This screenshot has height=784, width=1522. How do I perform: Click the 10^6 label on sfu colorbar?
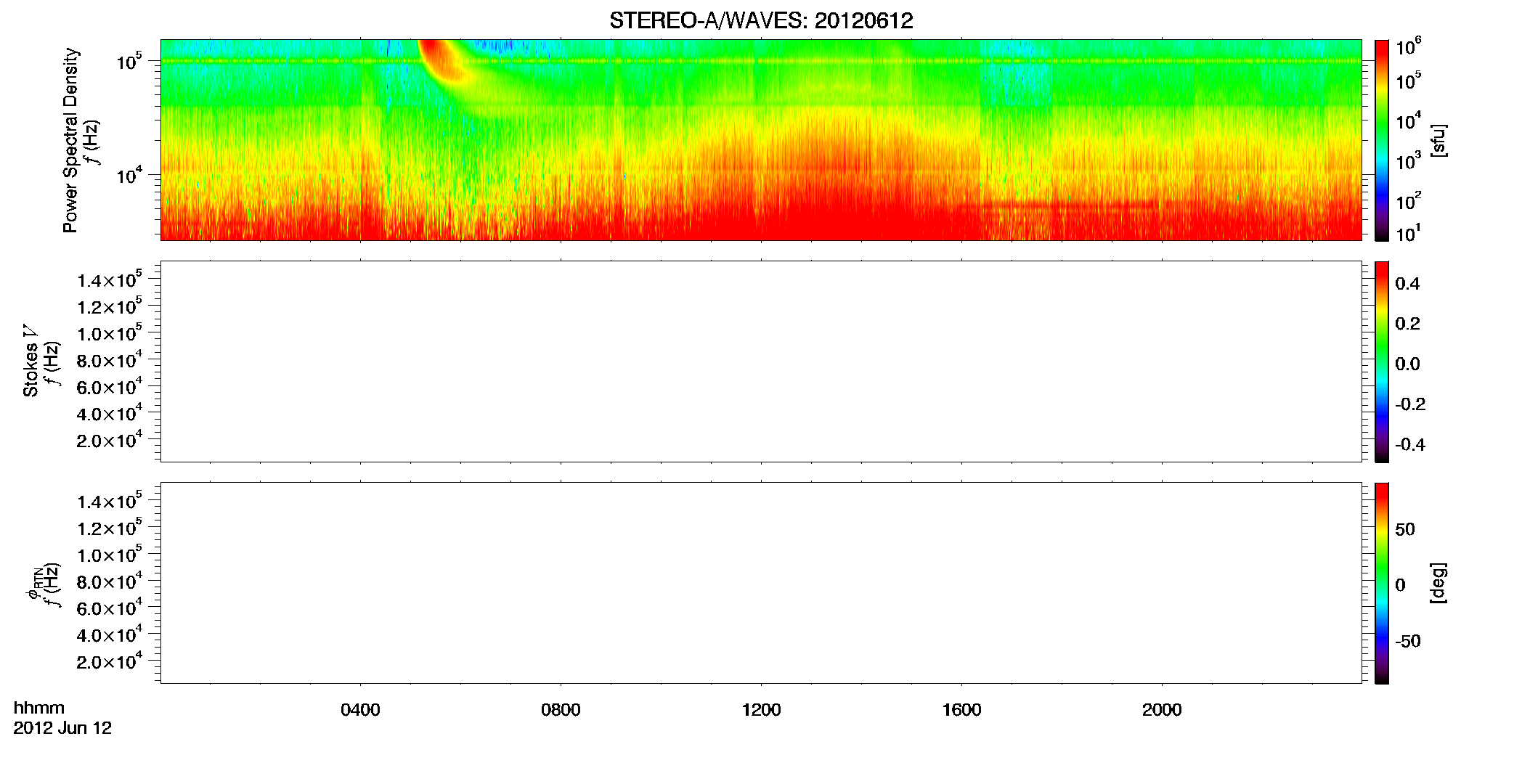tap(1408, 46)
